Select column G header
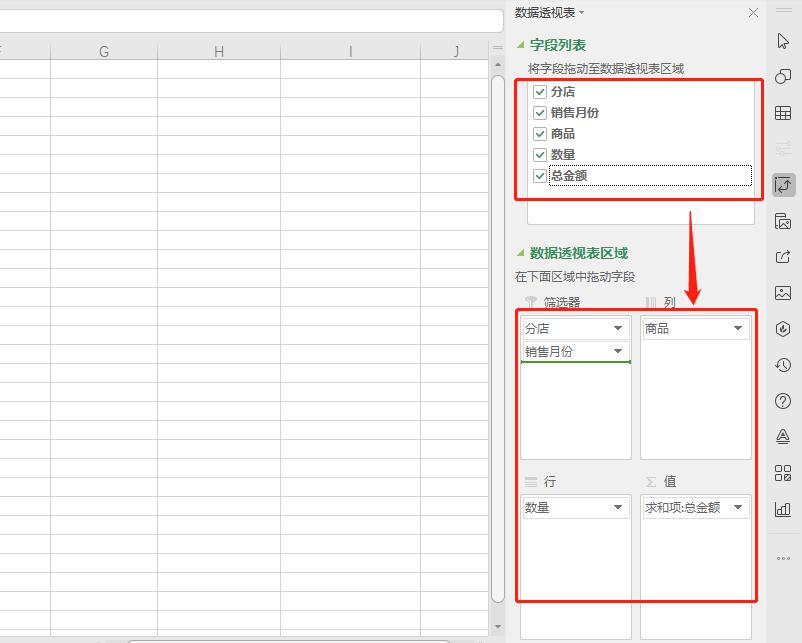The width and height of the screenshot is (802, 643). (104, 51)
